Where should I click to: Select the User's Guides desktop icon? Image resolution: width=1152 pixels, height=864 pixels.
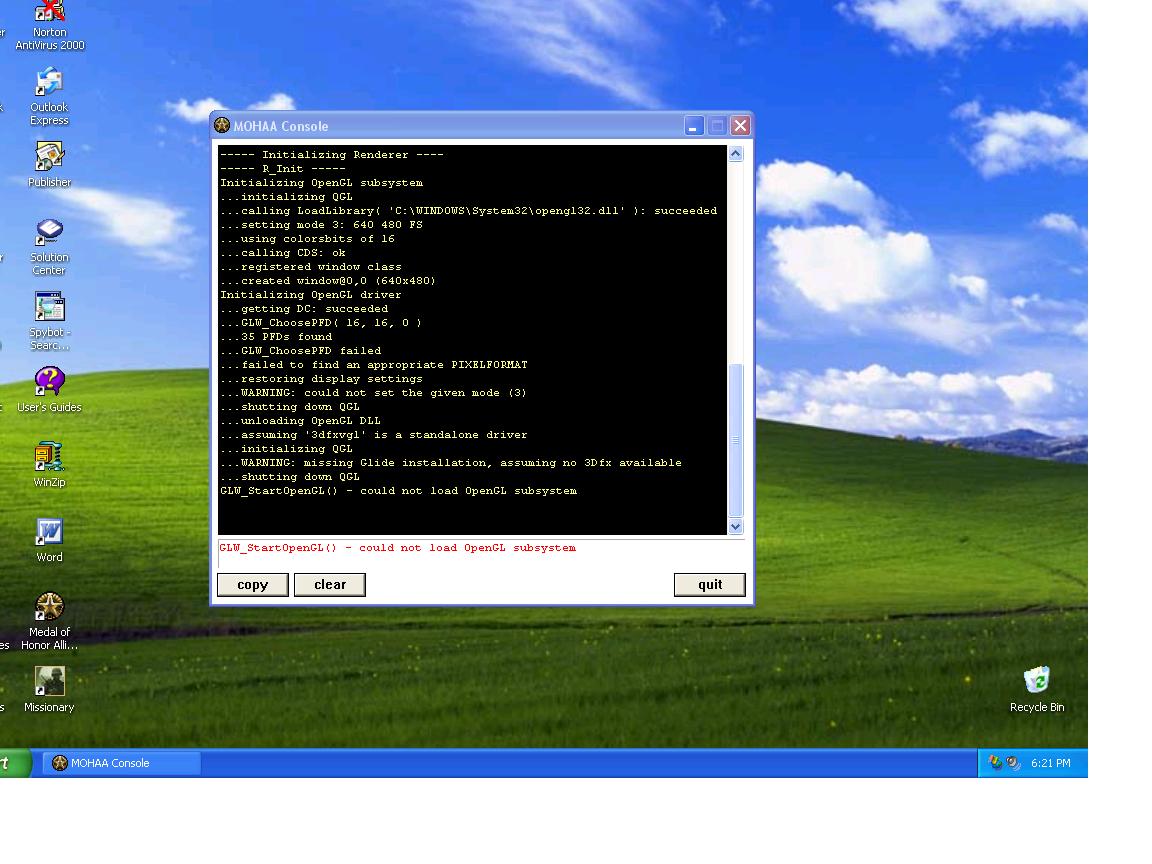(x=49, y=390)
